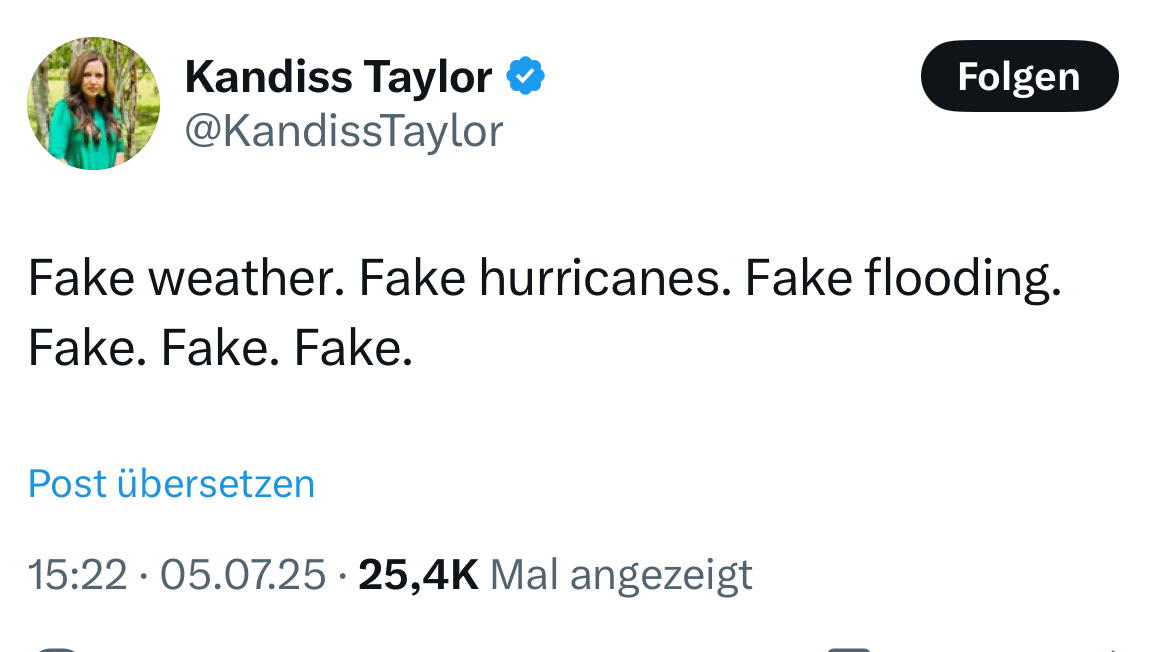Click the 25,4K view count
The image size is (1170, 652).
pos(418,575)
